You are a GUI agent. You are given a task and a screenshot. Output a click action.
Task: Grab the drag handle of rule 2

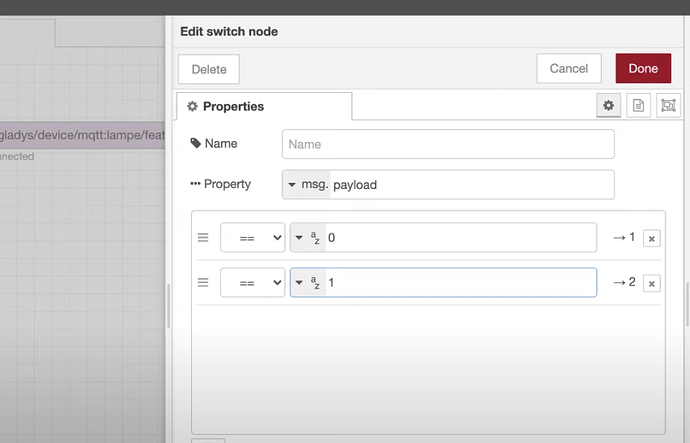(x=203, y=282)
